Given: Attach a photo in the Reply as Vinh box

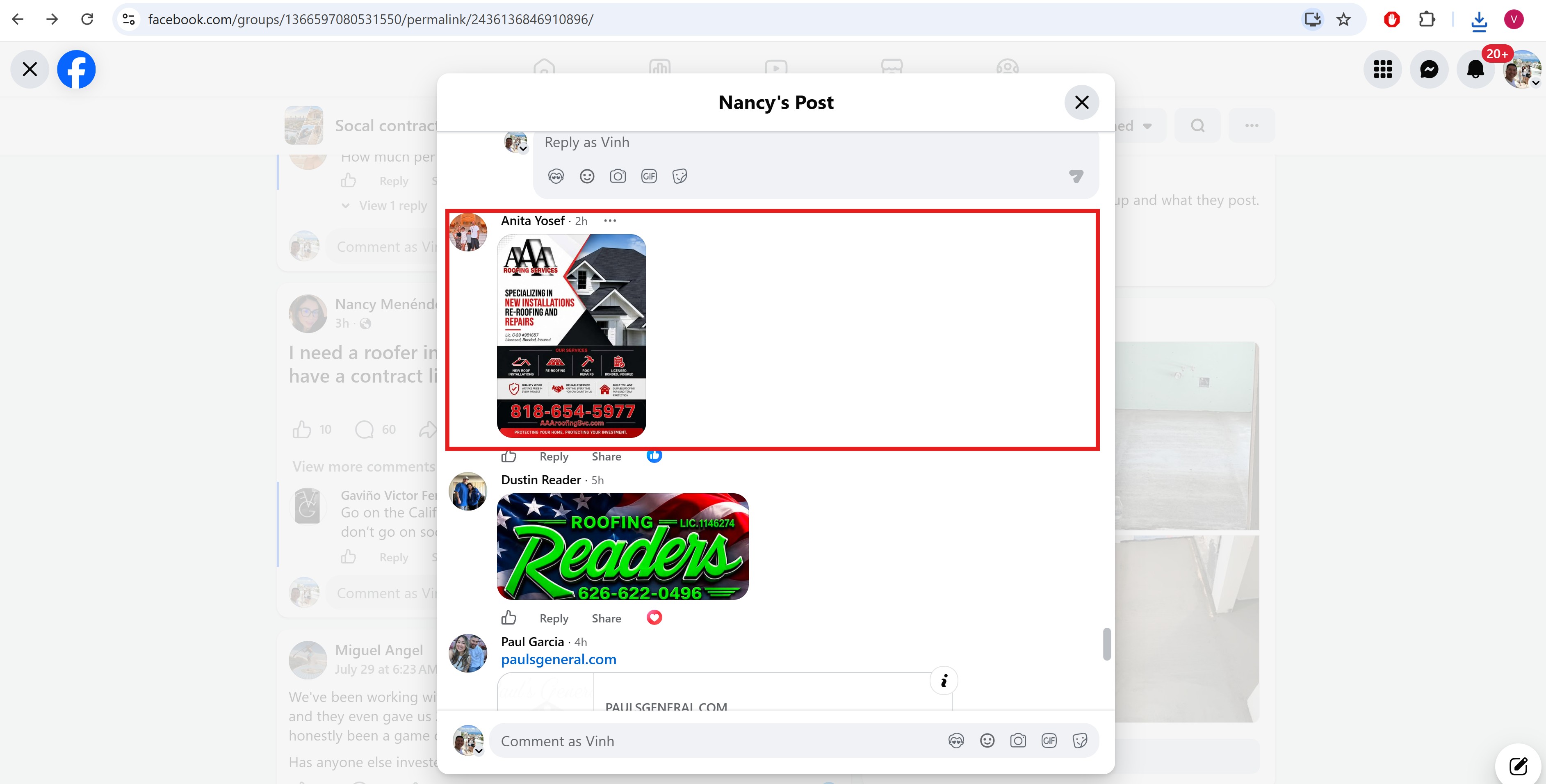Looking at the screenshot, I should [618, 176].
